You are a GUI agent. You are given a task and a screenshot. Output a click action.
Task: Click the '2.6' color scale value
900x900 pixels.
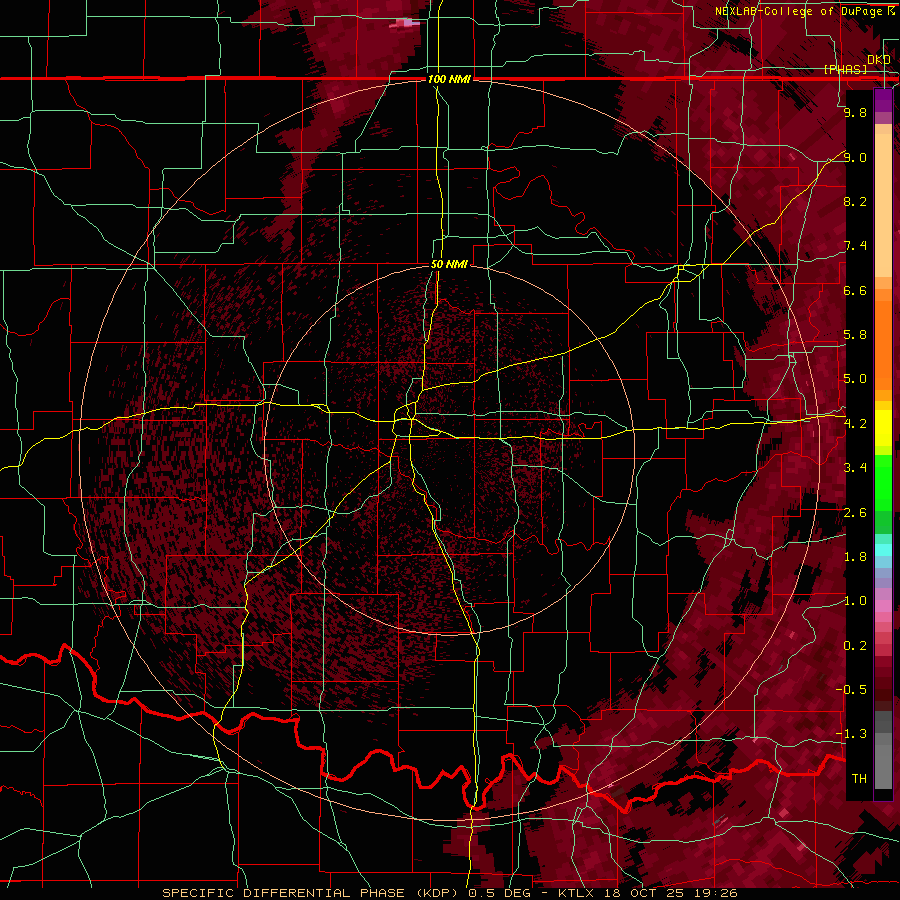[855, 513]
